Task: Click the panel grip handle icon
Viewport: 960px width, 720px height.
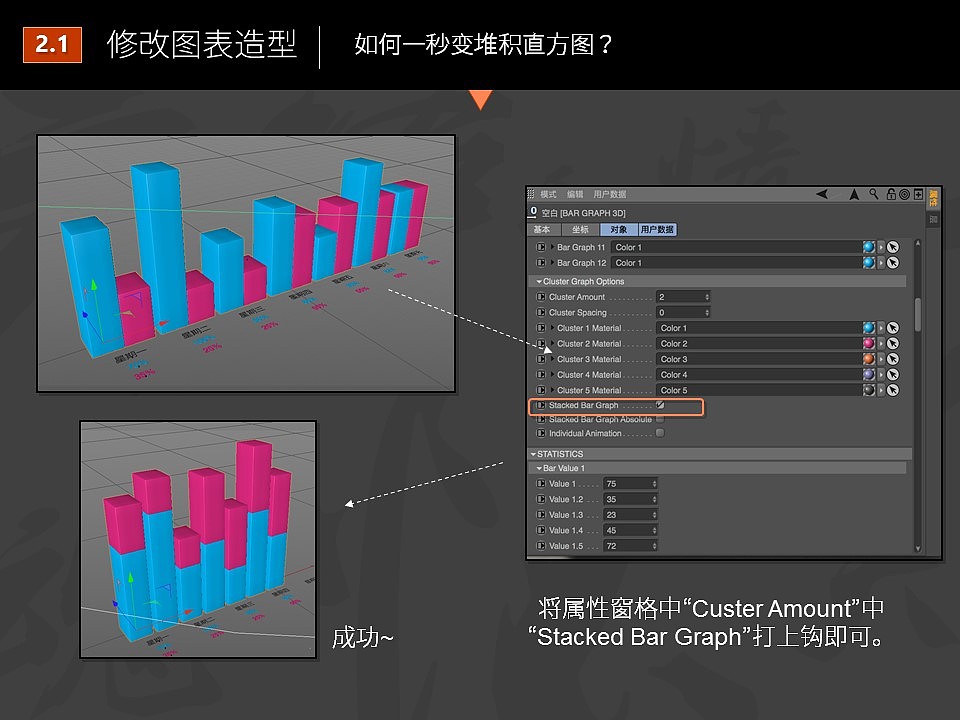Action: click(x=531, y=194)
